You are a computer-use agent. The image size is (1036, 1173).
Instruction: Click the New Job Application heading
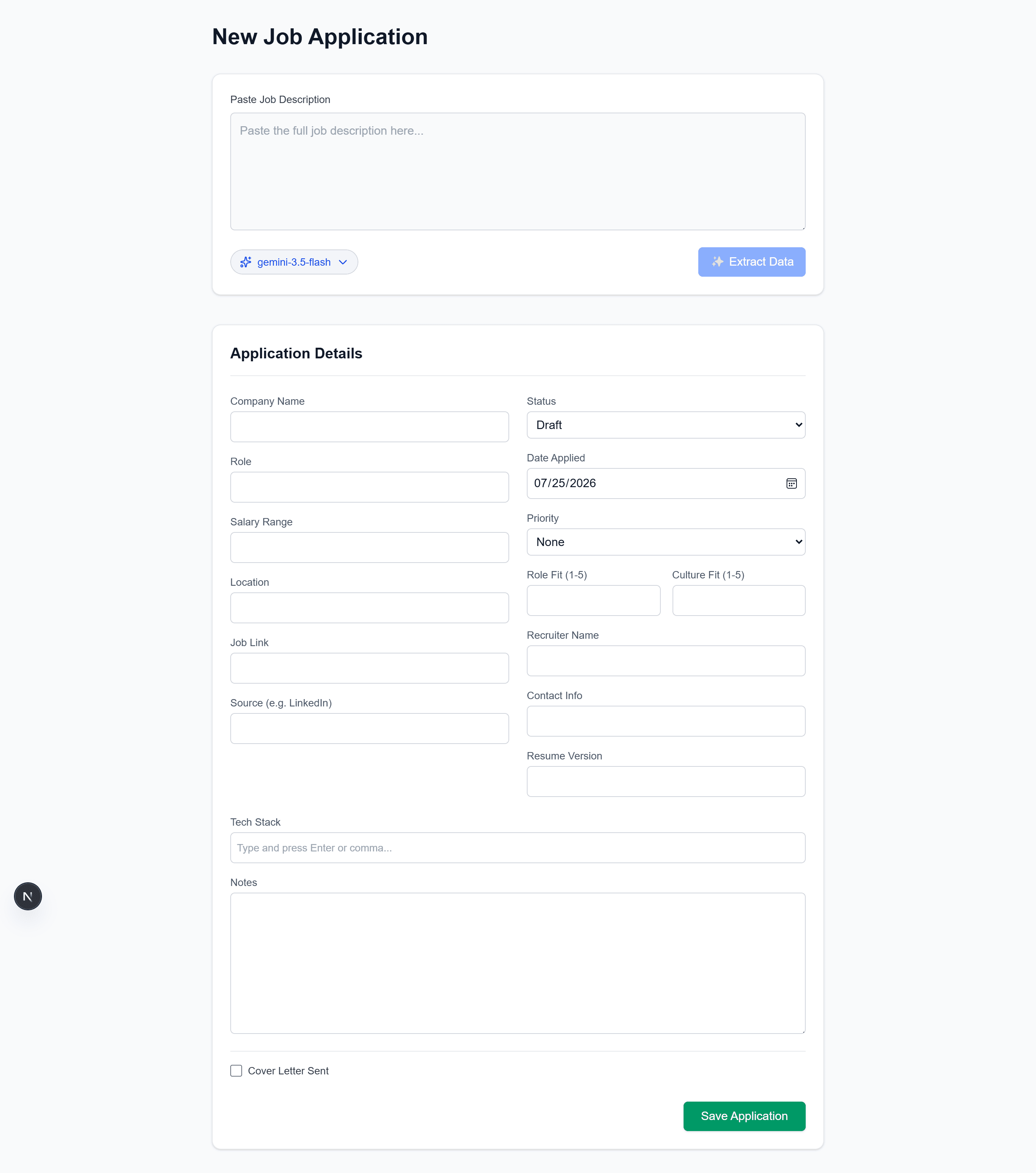pyautogui.click(x=320, y=37)
